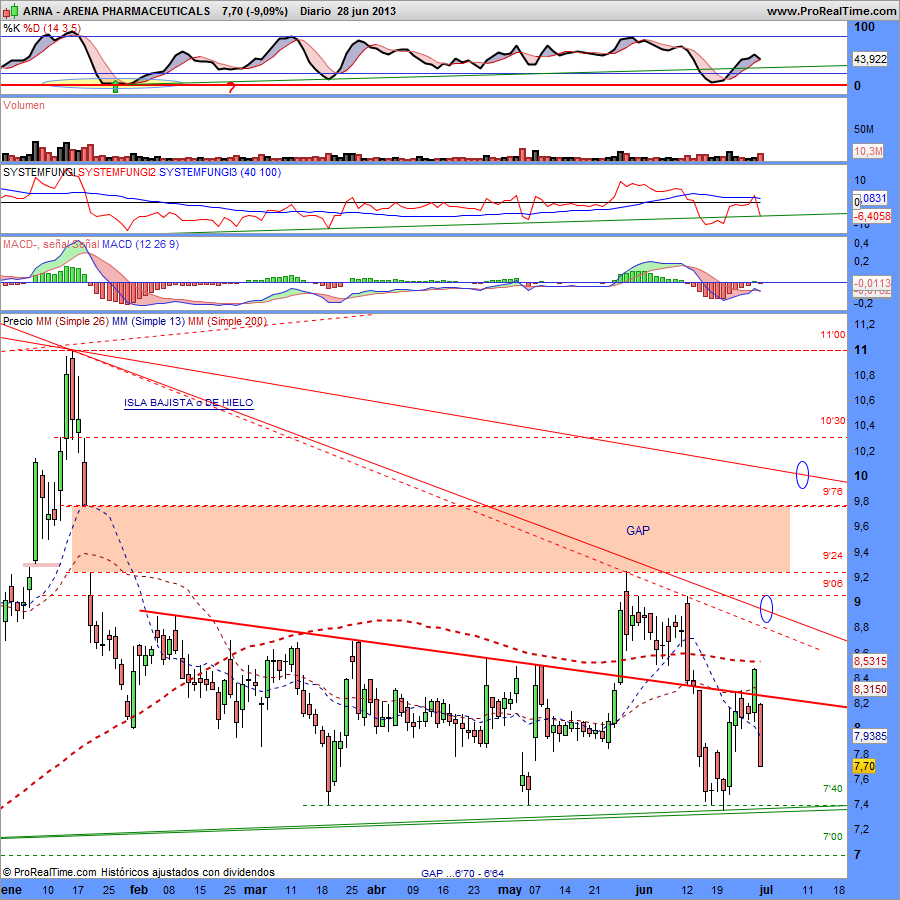Click the blue ellipse marker near price 10
This screenshot has height=900, width=900.
(802, 475)
